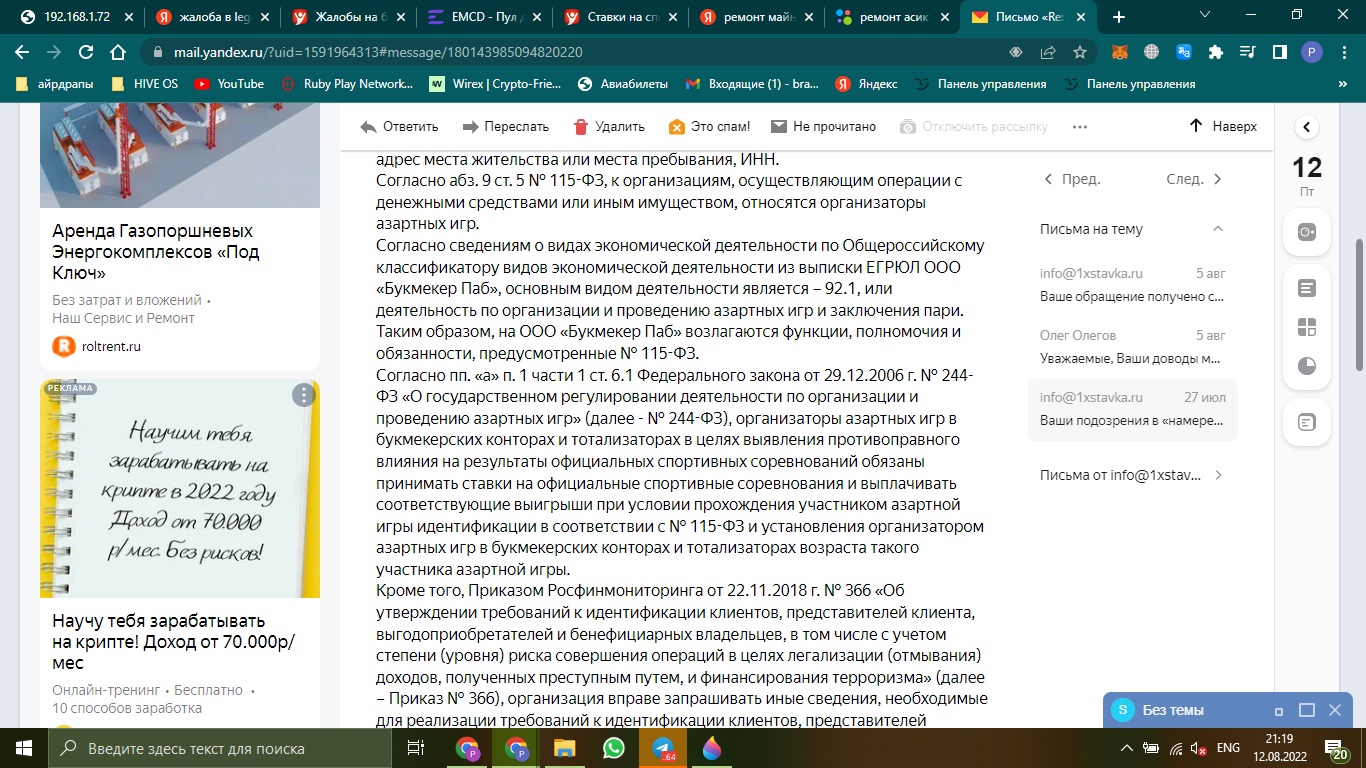The width and height of the screenshot is (1366, 768).
Task: Open three-dots menu on the crypto ad
Action: click(x=304, y=395)
